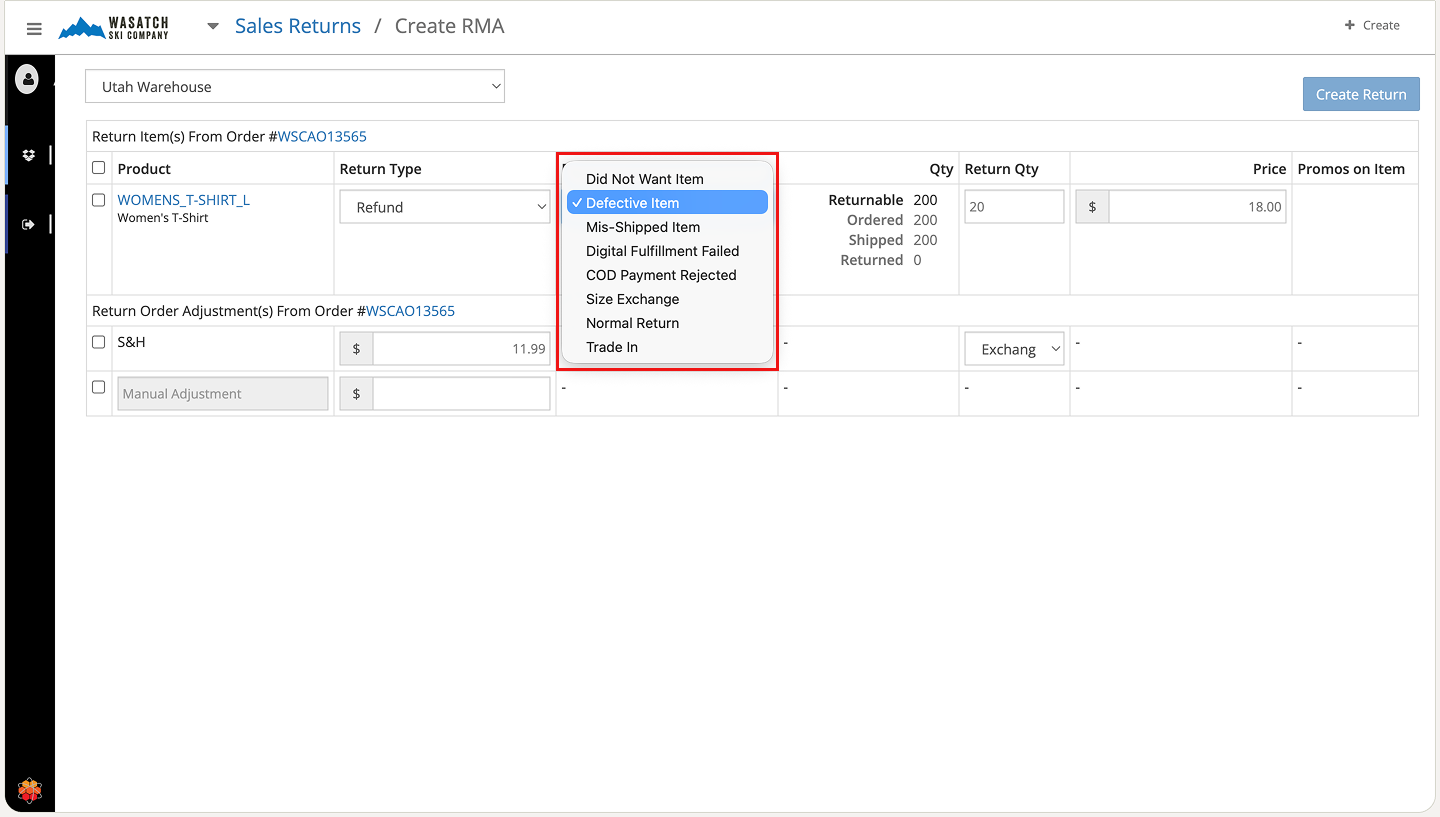Open the hamburger navigation menu
The width and height of the screenshot is (1440, 817).
[x=34, y=29]
